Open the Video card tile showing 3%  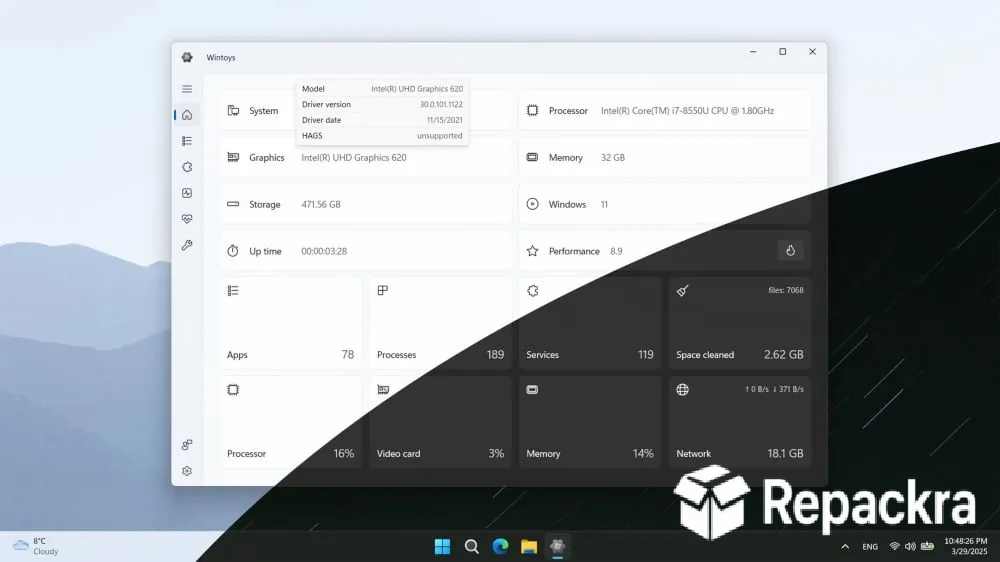pos(440,422)
